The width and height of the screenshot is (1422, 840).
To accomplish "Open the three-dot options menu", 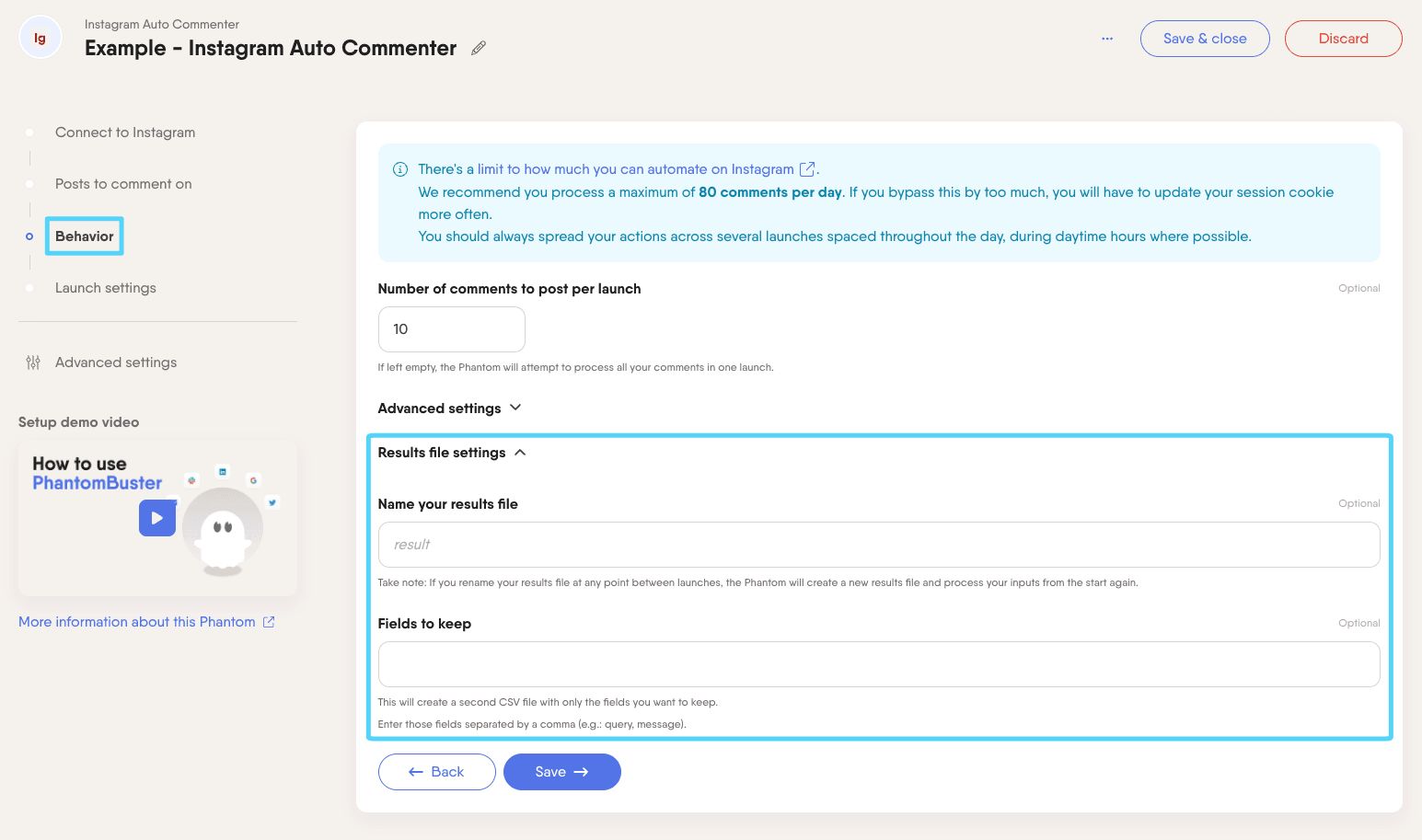I will tap(1107, 39).
